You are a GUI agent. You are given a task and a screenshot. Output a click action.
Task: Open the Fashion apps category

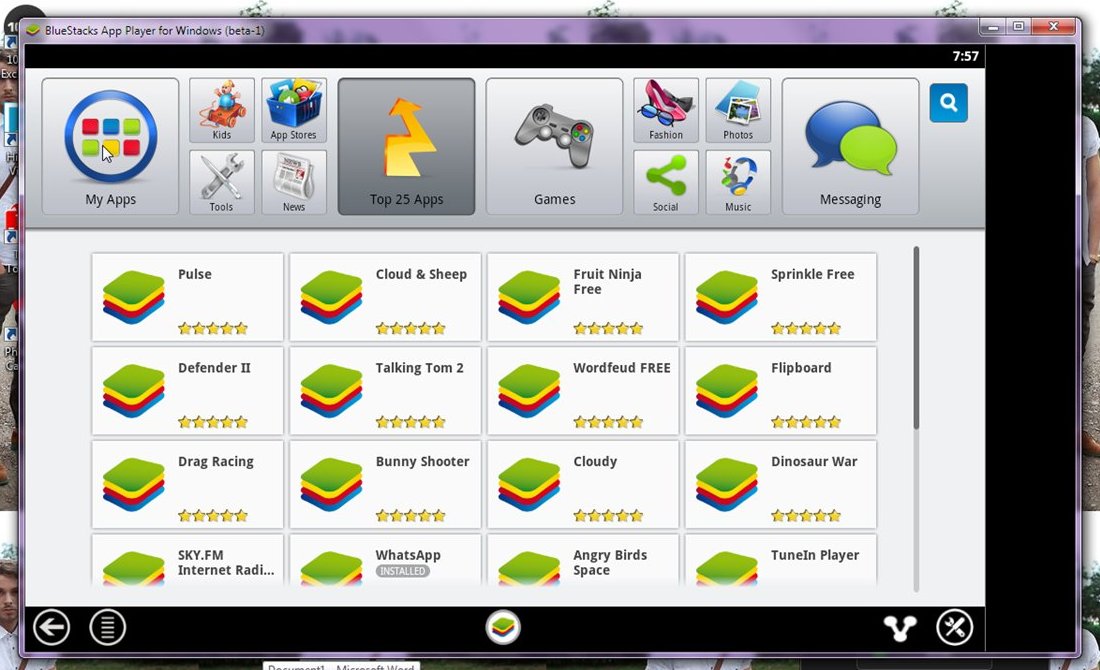665,110
